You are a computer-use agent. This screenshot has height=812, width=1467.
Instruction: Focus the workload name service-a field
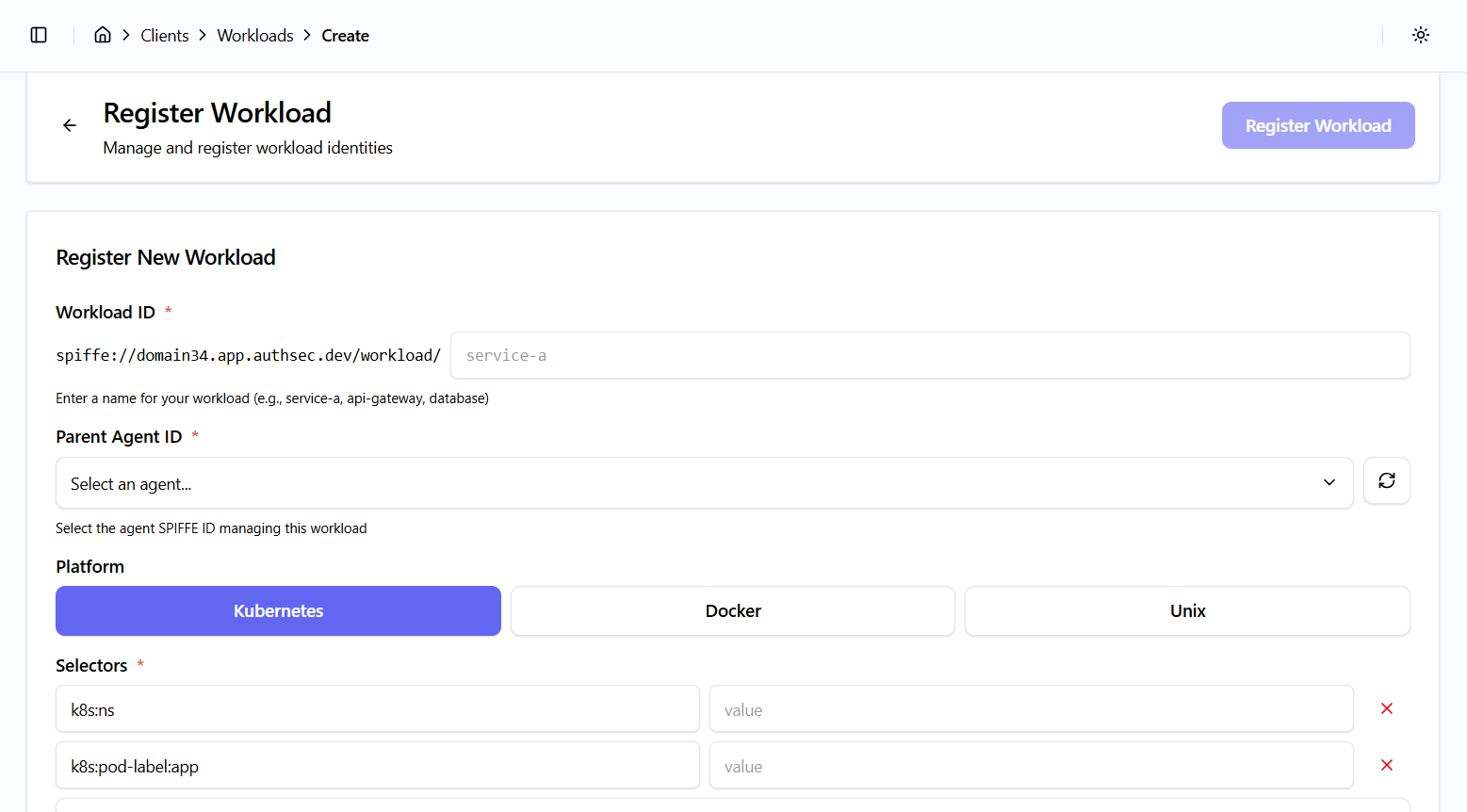click(929, 355)
